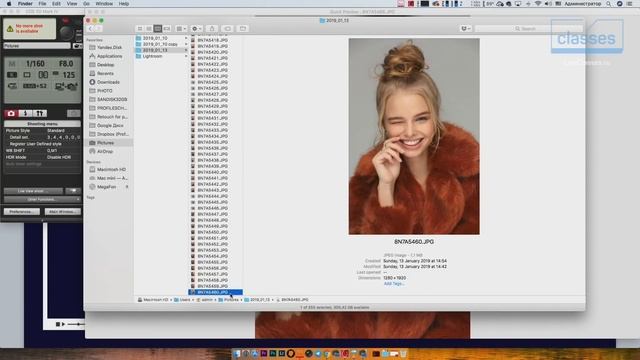Viewport: 640px width, 360px height.
Task: Expand the 2019_01_10 copy folder arrow
Action: click(x=186, y=44)
